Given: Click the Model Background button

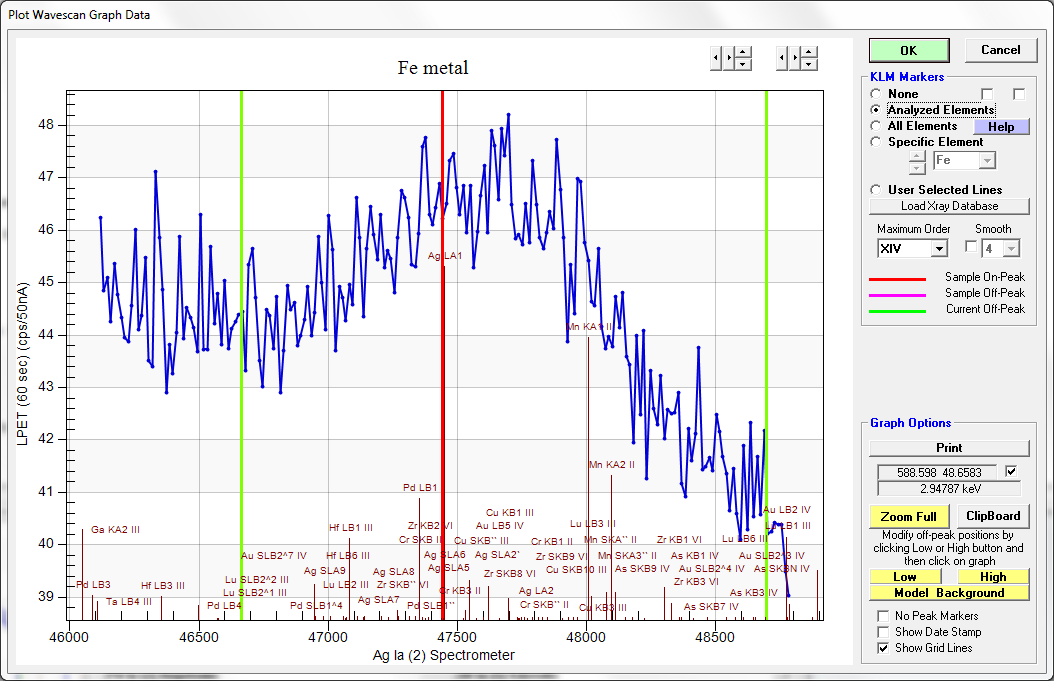Looking at the screenshot, I should pyautogui.click(x=949, y=593).
